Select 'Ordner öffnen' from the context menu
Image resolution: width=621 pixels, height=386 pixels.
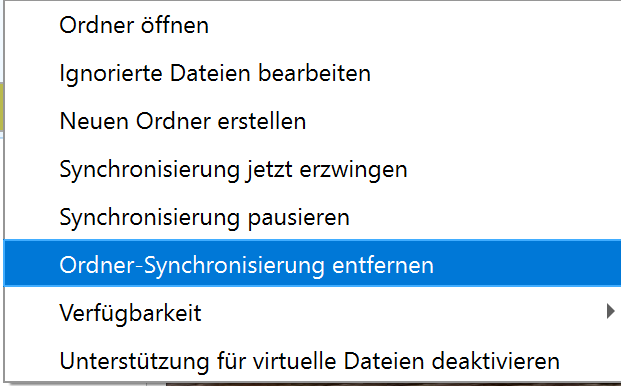[x=312, y=25]
